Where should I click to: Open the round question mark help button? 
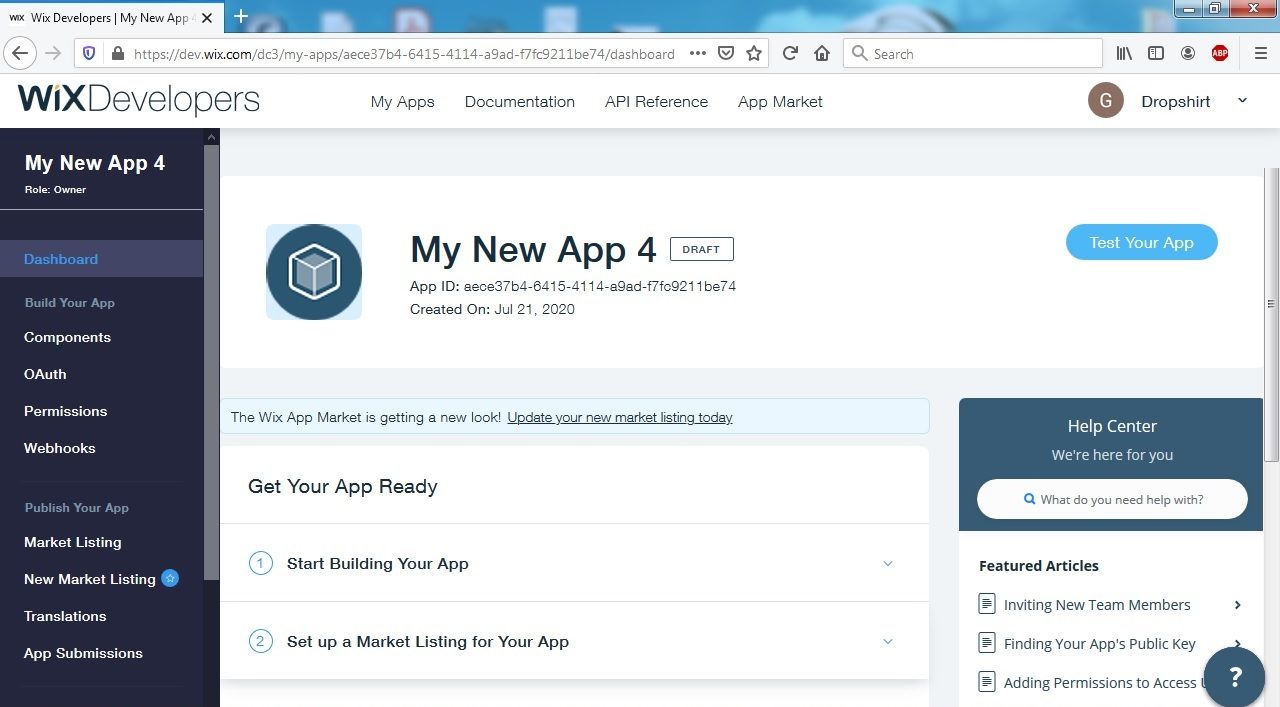click(1235, 677)
